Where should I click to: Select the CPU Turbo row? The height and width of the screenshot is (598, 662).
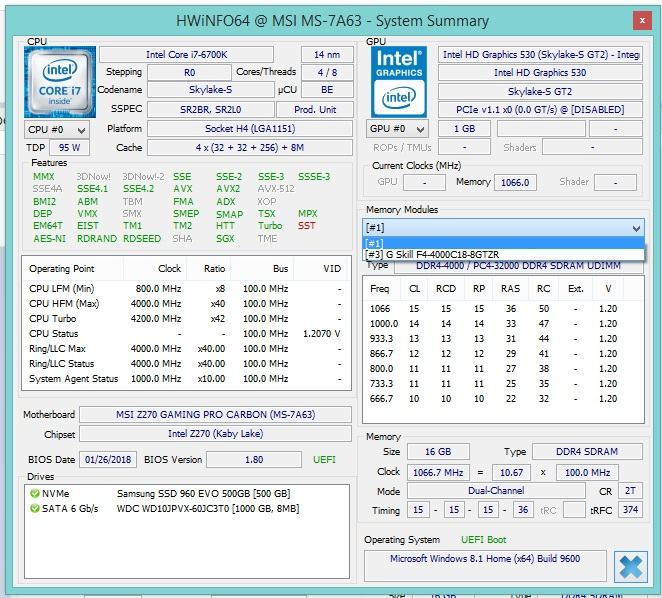click(186, 319)
